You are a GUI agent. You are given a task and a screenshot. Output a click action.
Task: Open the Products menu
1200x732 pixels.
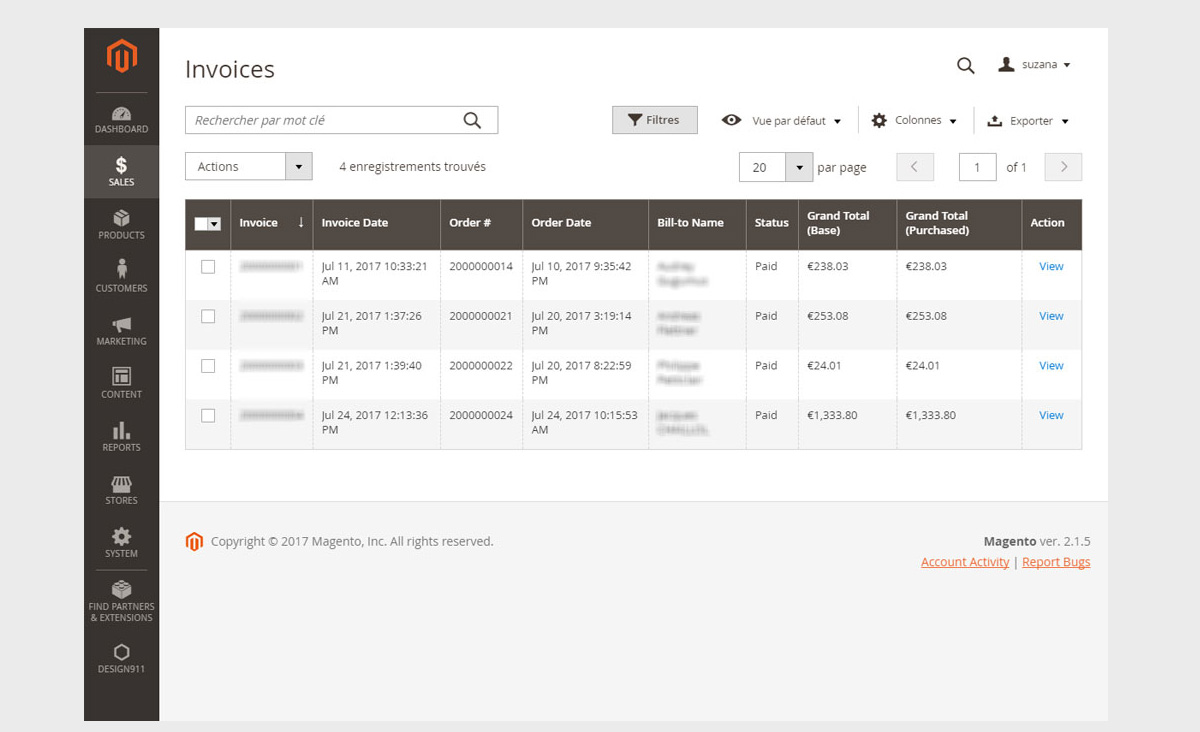click(x=121, y=225)
